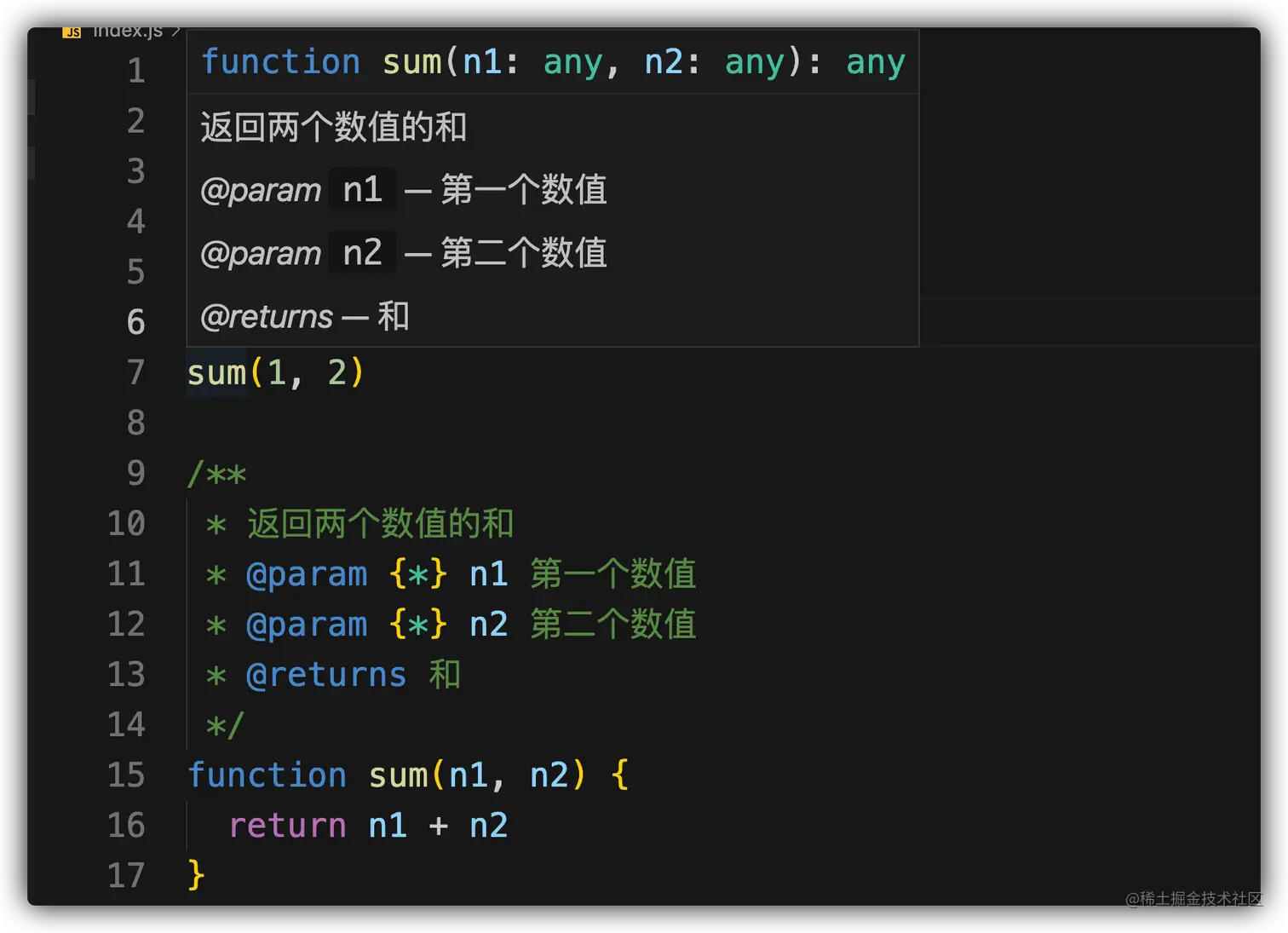Select line number 9 in the gutter
This screenshot has width=1288, height=933.
[x=135, y=473]
